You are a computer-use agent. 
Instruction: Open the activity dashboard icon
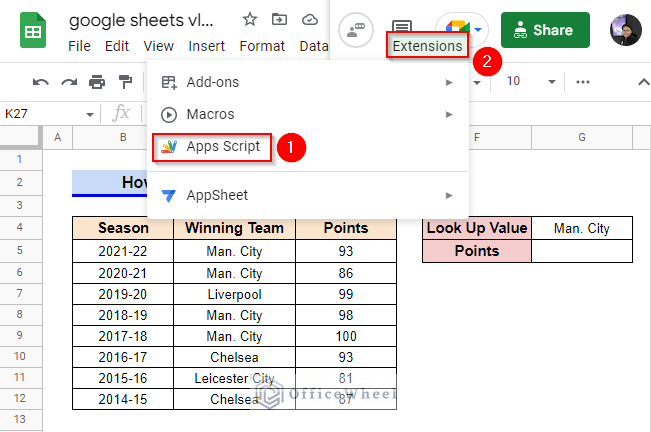click(x=356, y=30)
